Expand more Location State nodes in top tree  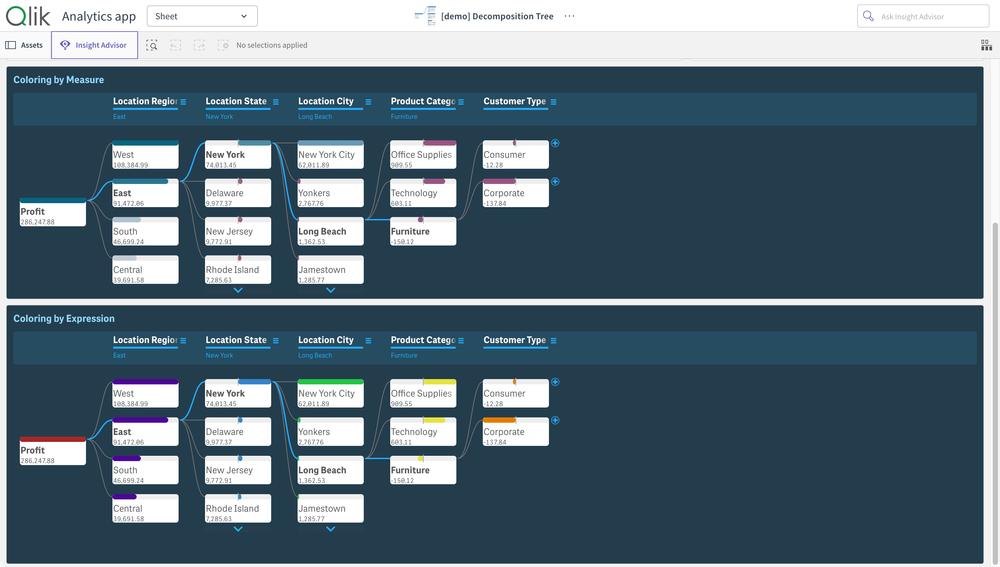[x=238, y=291]
